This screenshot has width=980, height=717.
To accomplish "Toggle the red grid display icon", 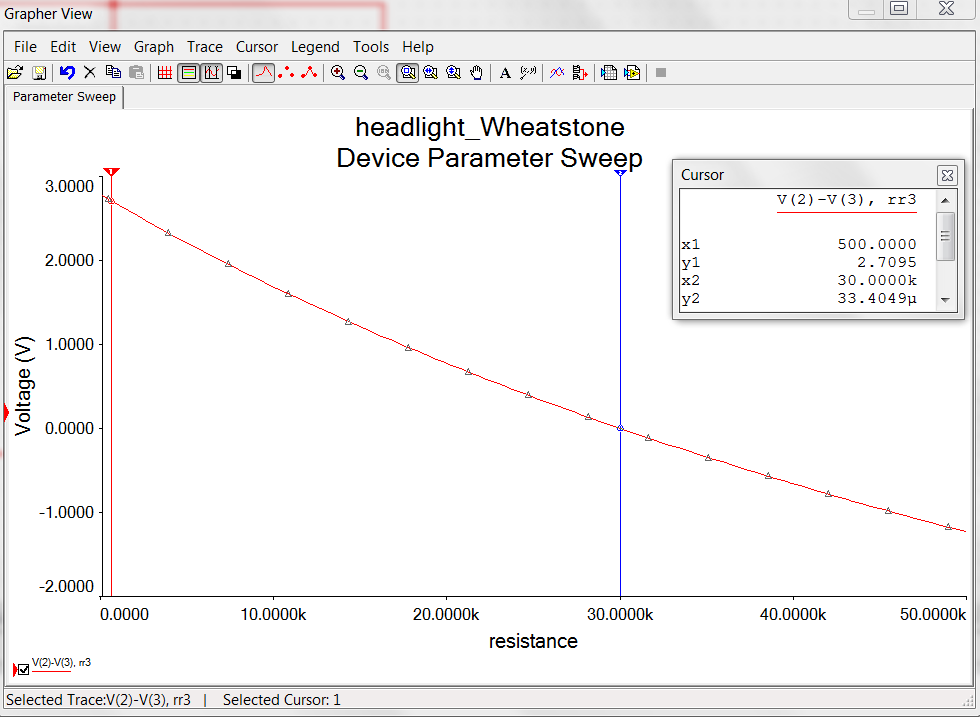I will pyautogui.click(x=165, y=72).
